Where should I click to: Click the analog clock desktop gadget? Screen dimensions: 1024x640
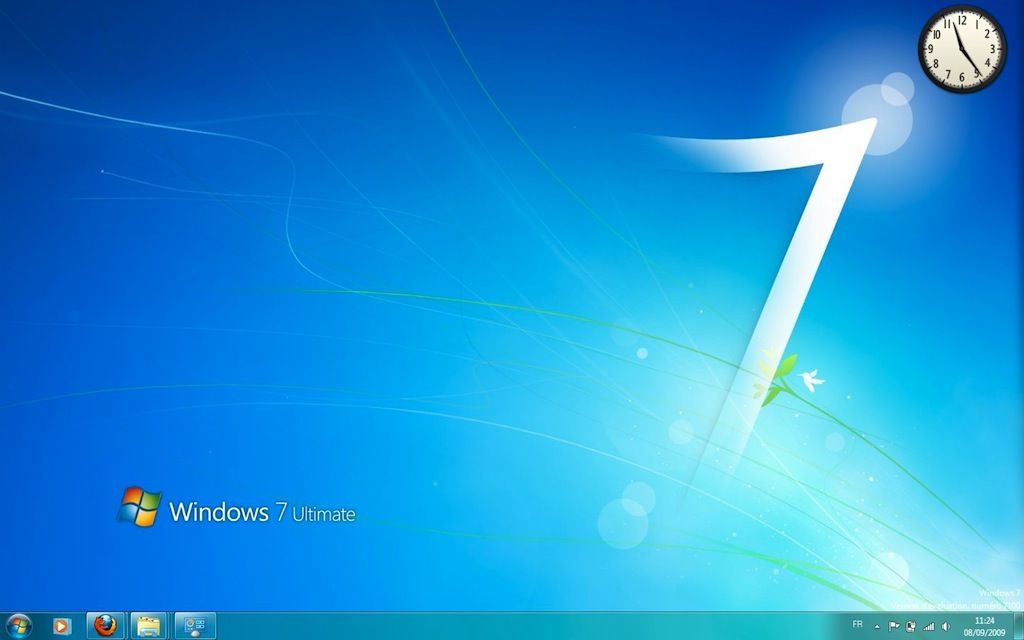(x=962, y=49)
